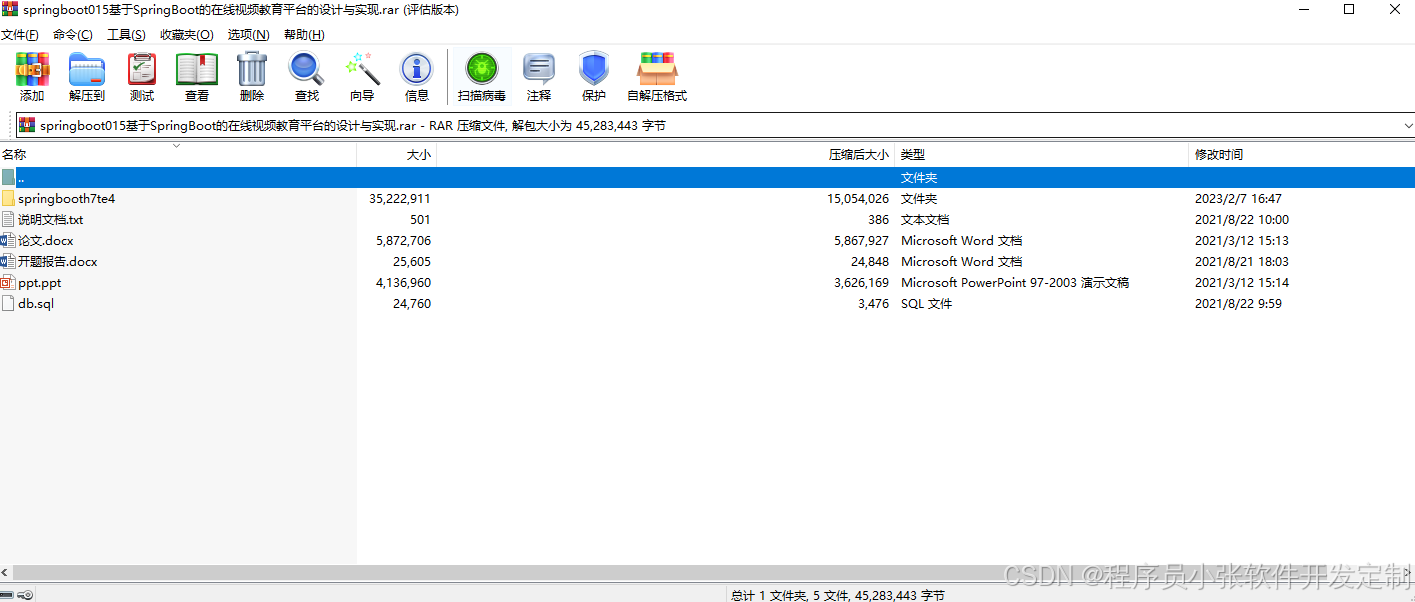The width and height of the screenshot is (1415, 602).
Task: Click the 说明文档.txt file icon
Action: 8,219
